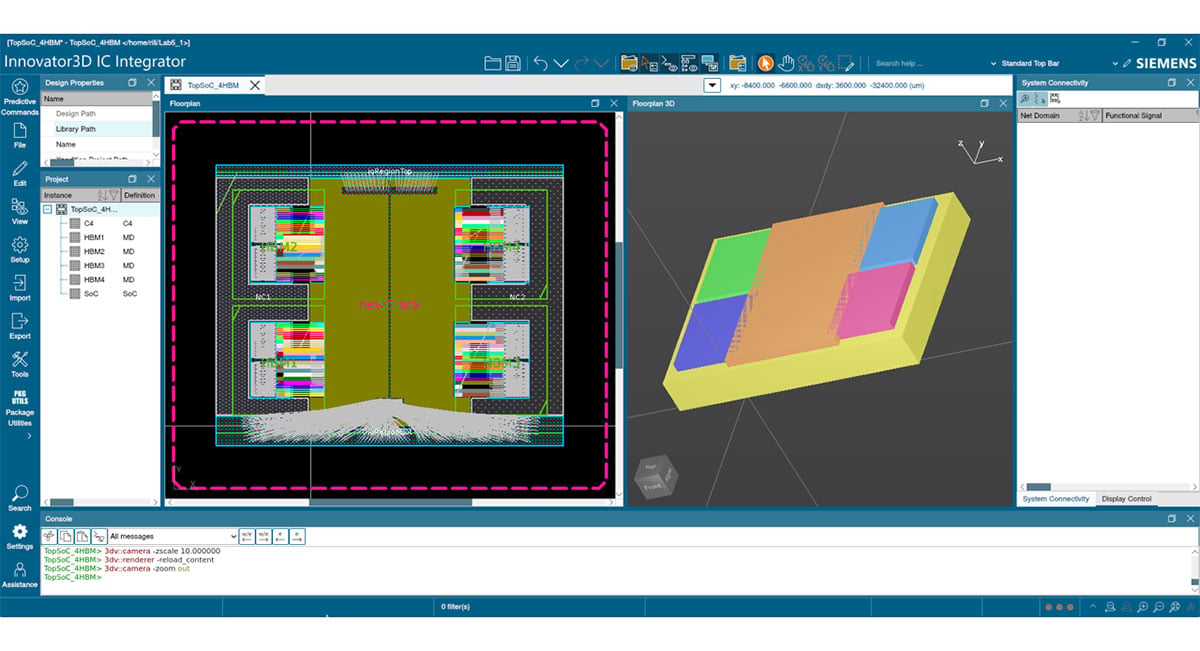This screenshot has width=1200, height=651.
Task: Click the filter funnel in Instance column
Action: (x=114, y=195)
